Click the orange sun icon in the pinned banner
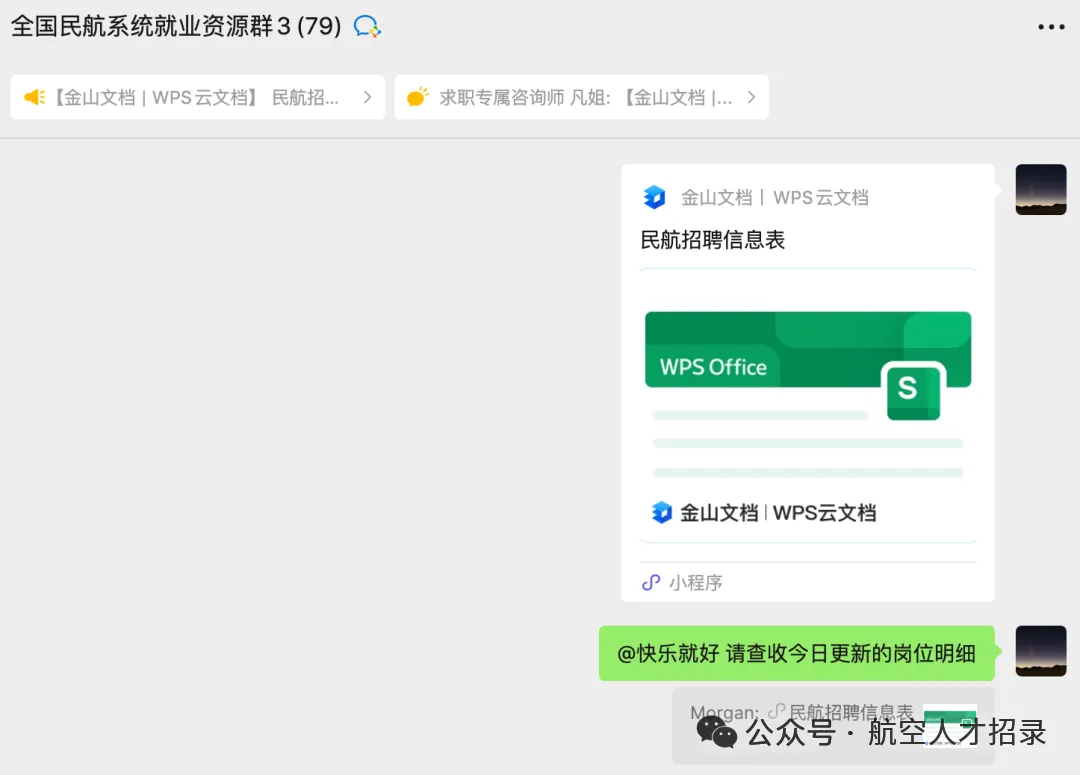This screenshot has height=775, width=1080. point(417,96)
